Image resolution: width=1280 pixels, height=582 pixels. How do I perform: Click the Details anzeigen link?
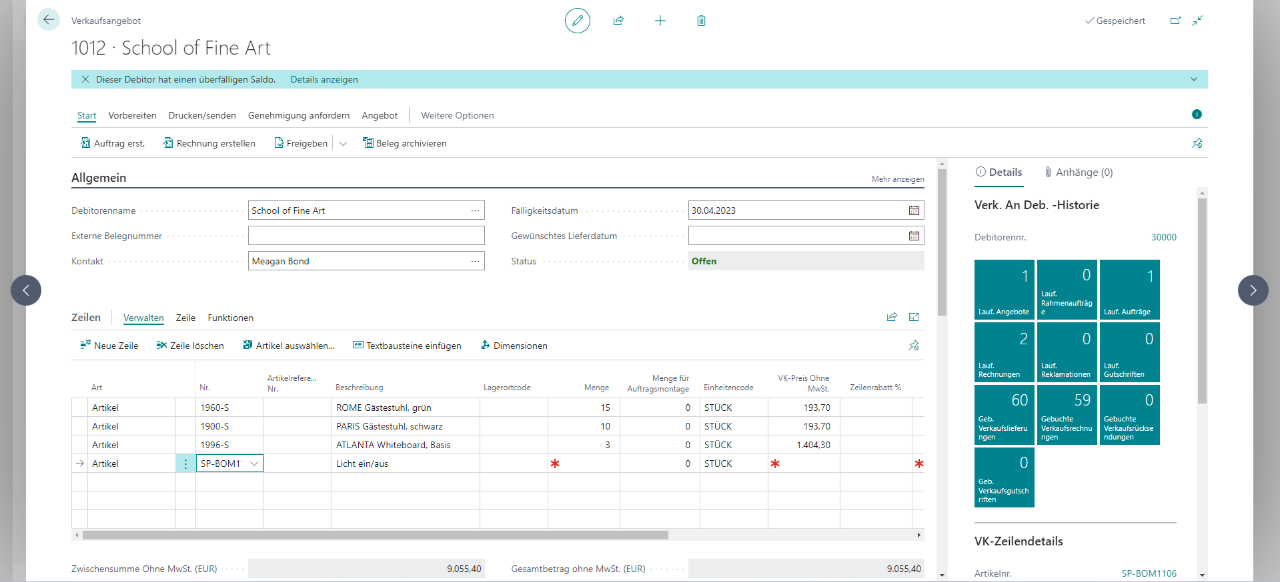pos(324,79)
